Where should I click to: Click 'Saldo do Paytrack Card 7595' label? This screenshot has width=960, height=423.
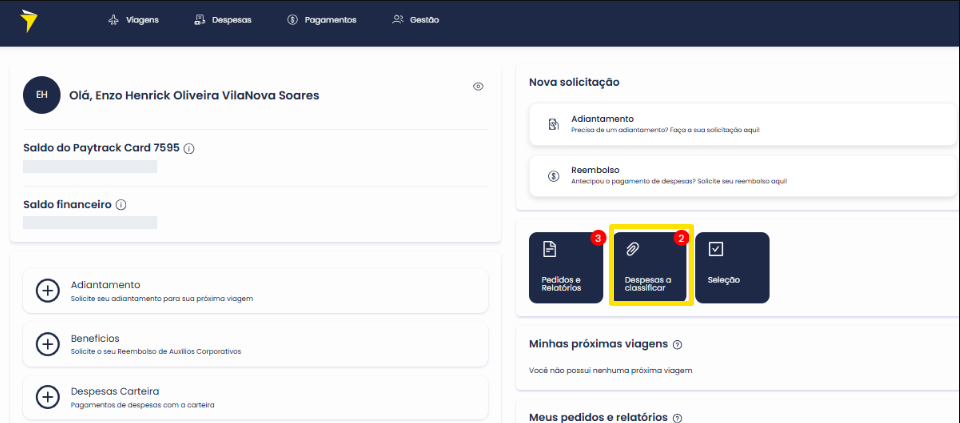point(101,148)
